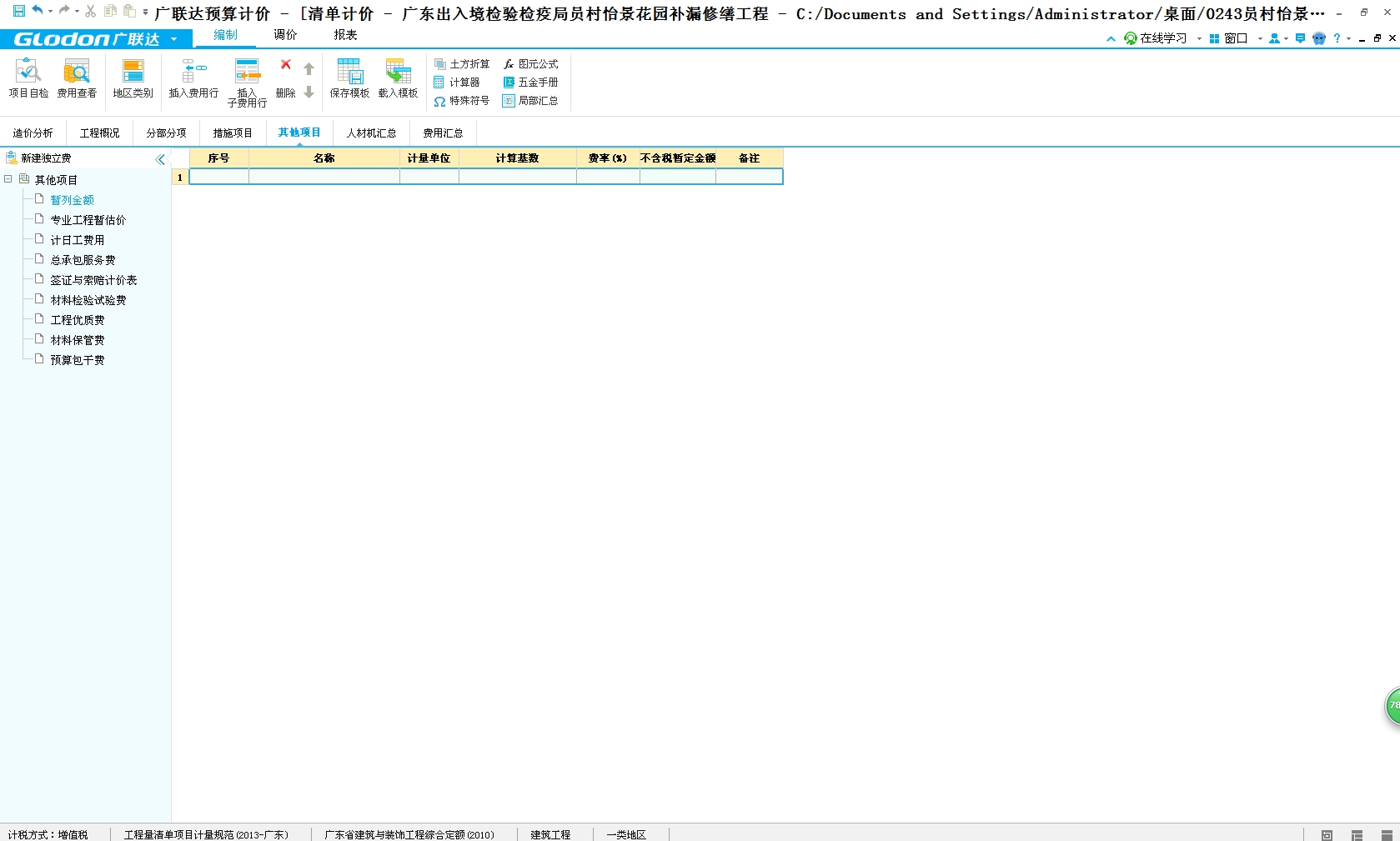Image resolution: width=1400 pixels, height=841 pixels.
Task: Click the 名称 cell in row 1
Action: (324, 177)
